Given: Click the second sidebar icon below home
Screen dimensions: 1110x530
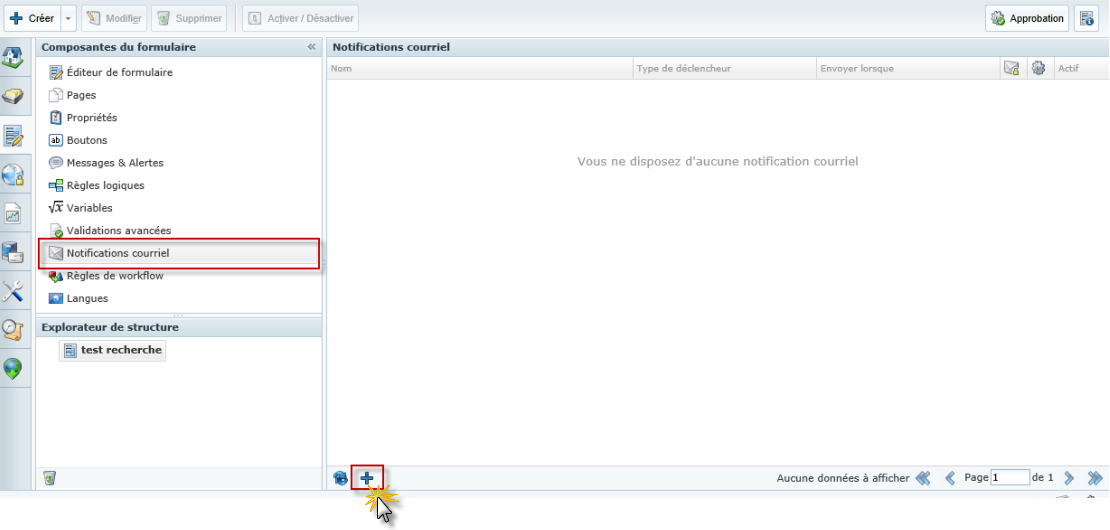Looking at the screenshot, I should [x=13, y=96].
